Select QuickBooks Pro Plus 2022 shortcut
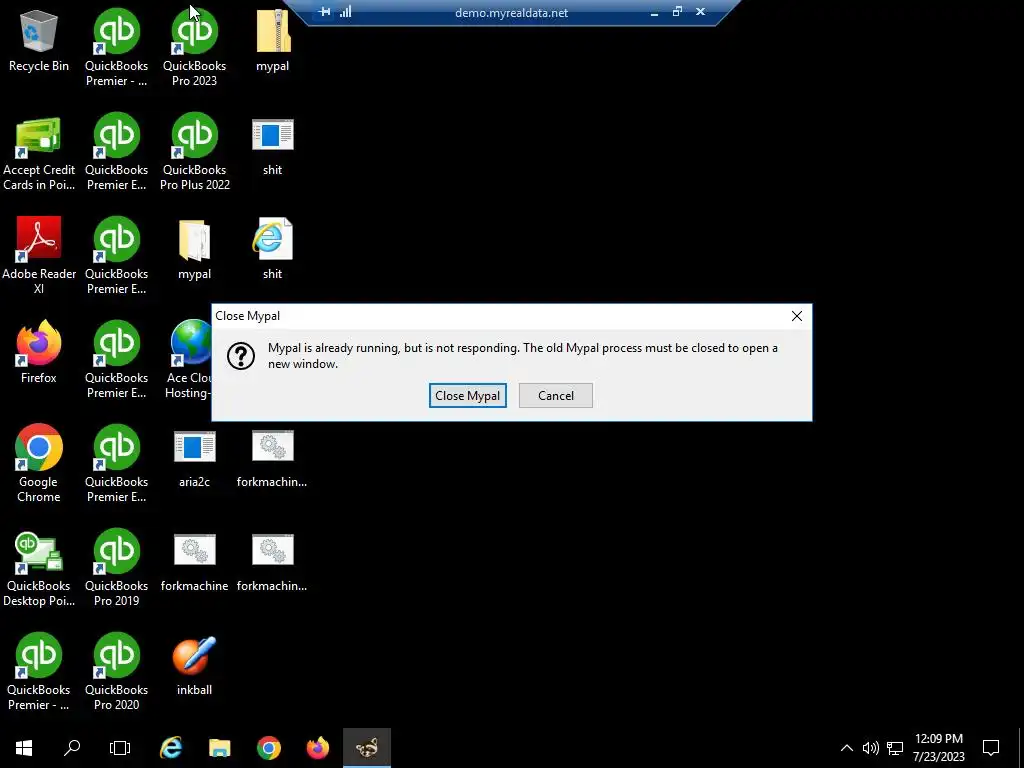 coord(195,153)
